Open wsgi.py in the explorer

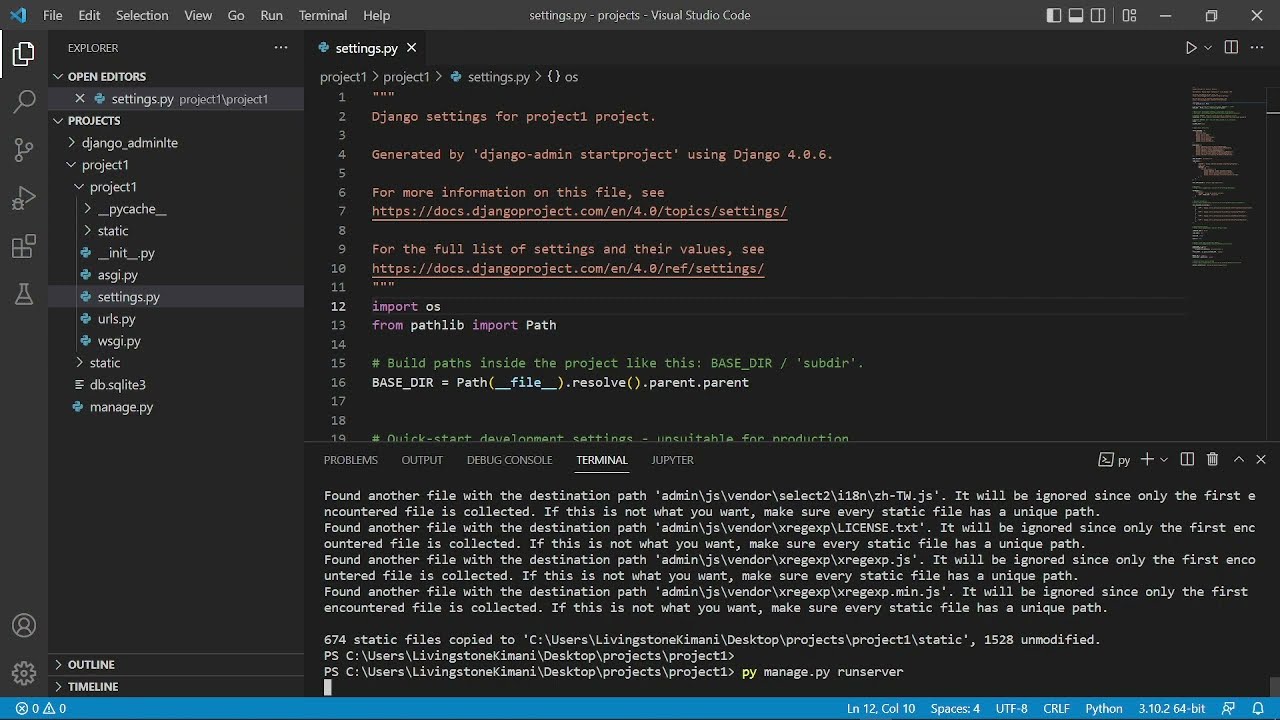pyautogui.click(x=176, y=341)
